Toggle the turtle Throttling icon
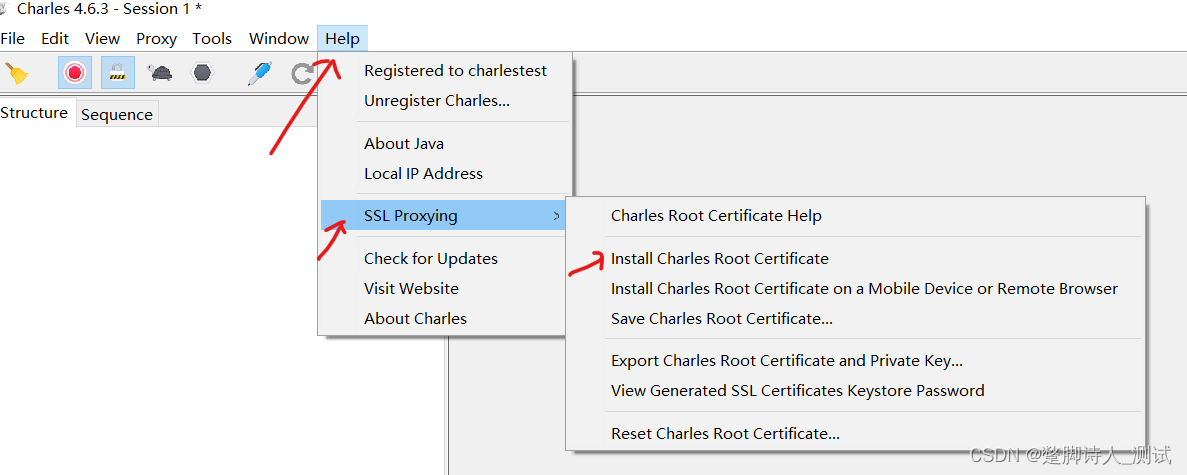Screen dimensions: 1187x475 160,73
